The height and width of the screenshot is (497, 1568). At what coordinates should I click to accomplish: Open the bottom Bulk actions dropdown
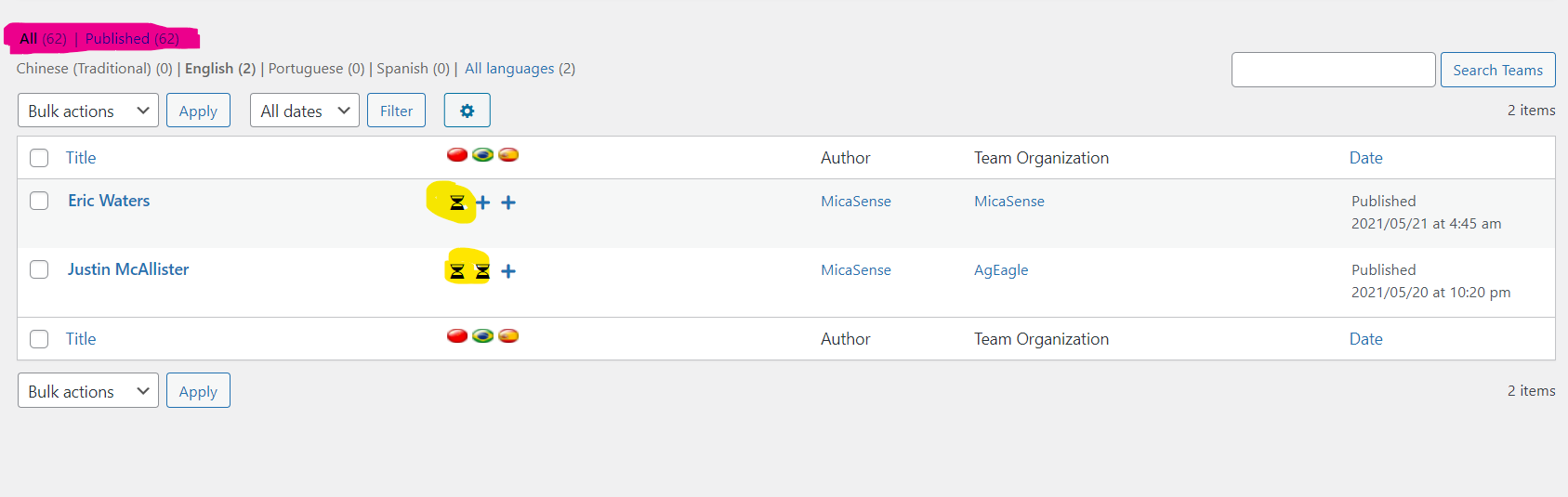click(x=88, y=391)
